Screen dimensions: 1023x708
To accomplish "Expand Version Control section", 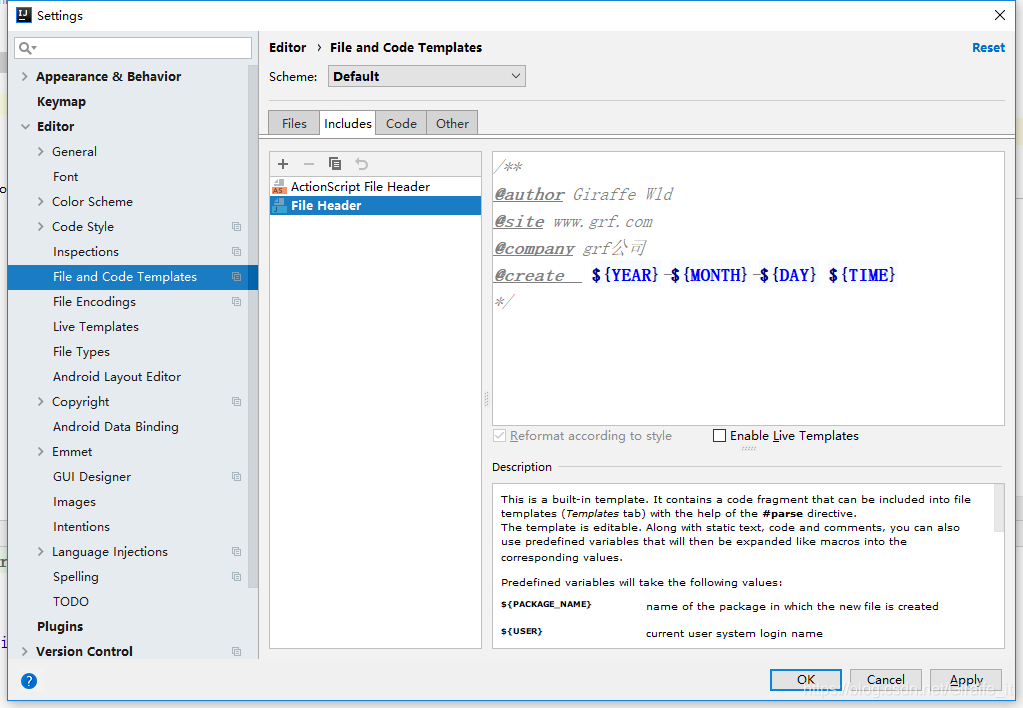I will point(24,651).
